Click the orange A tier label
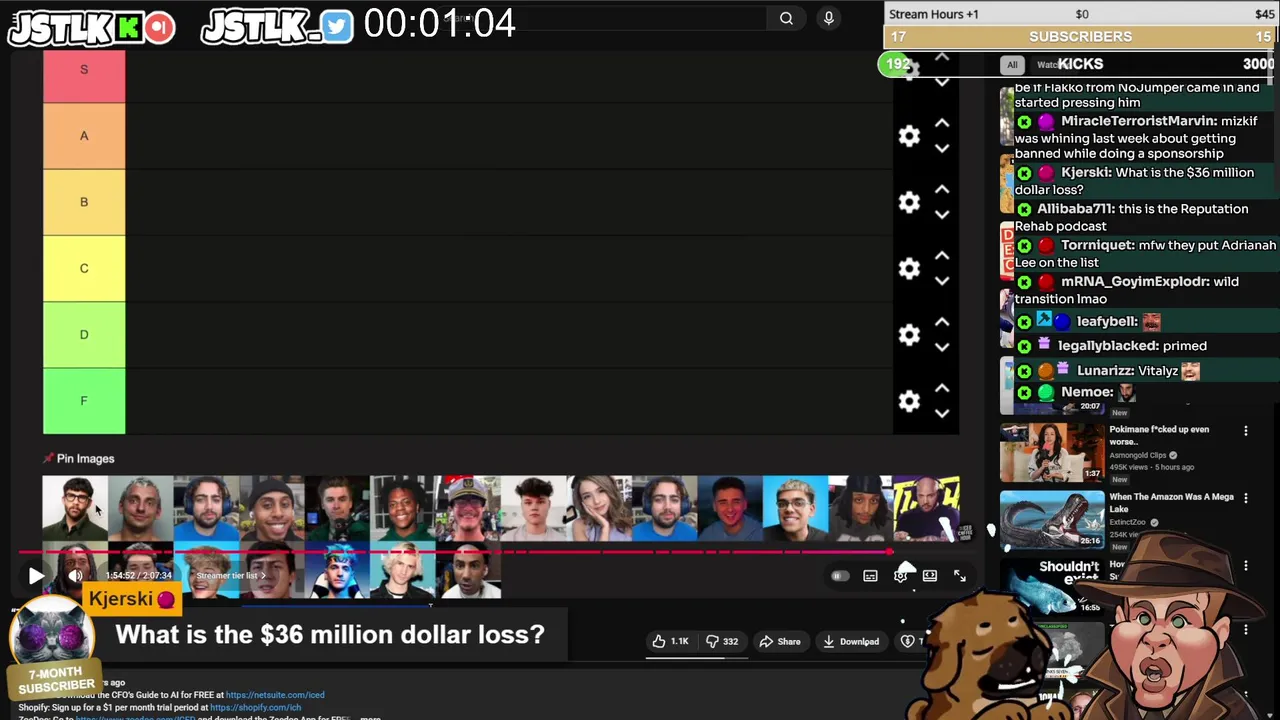Viewport: 1280px width, 720px height. [x=84, y=136]
